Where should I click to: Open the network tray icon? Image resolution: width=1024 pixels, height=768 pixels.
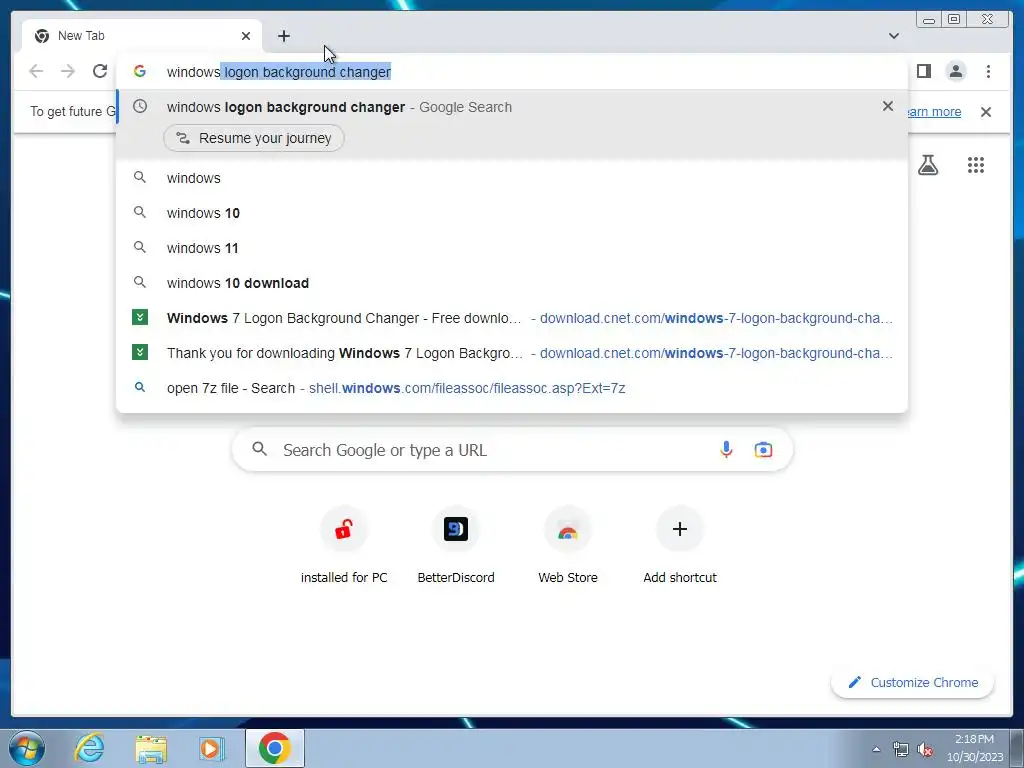[x=901, y=749]
